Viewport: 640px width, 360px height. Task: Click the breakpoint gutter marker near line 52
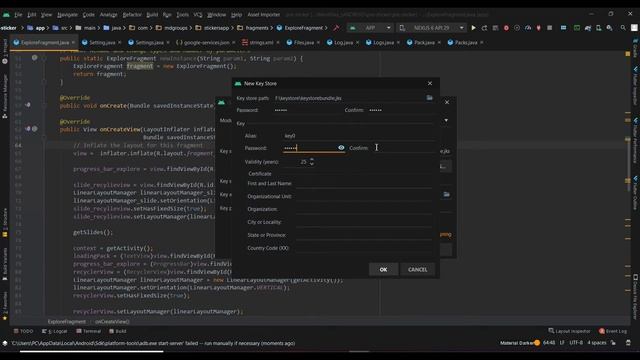(x=35, y=58)
